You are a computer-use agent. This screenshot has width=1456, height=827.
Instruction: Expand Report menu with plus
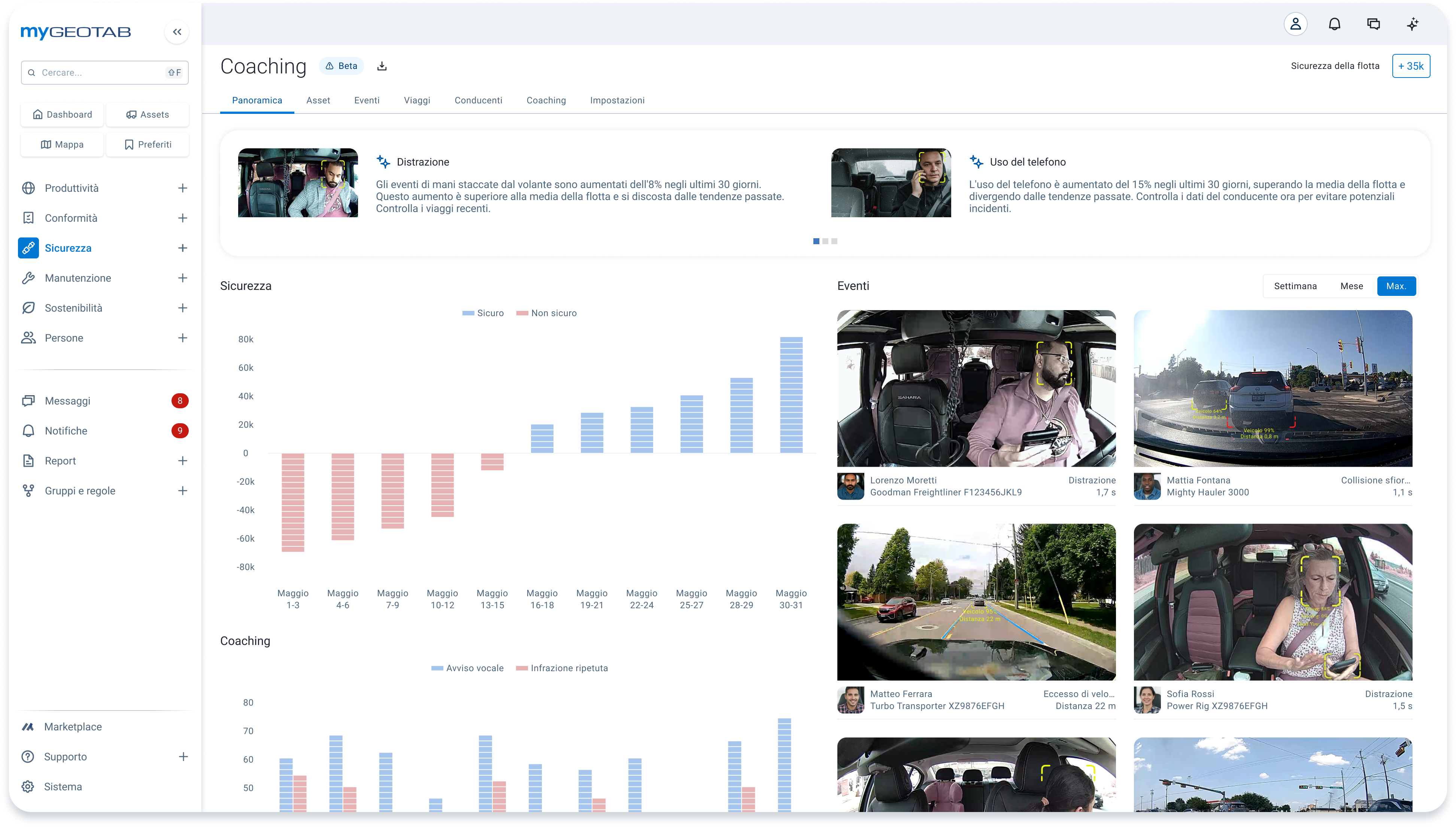tap(182, 461)
